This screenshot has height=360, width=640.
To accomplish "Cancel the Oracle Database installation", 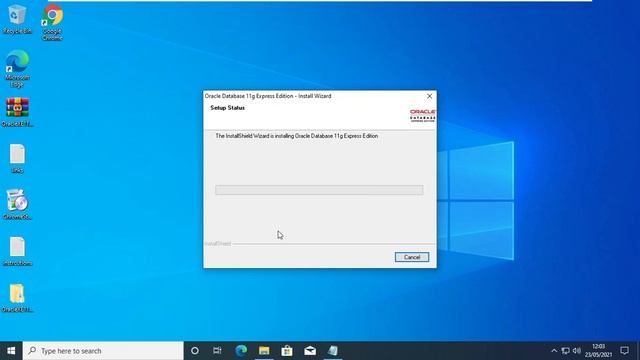I will pyautogui.click(x=412, y=257).
